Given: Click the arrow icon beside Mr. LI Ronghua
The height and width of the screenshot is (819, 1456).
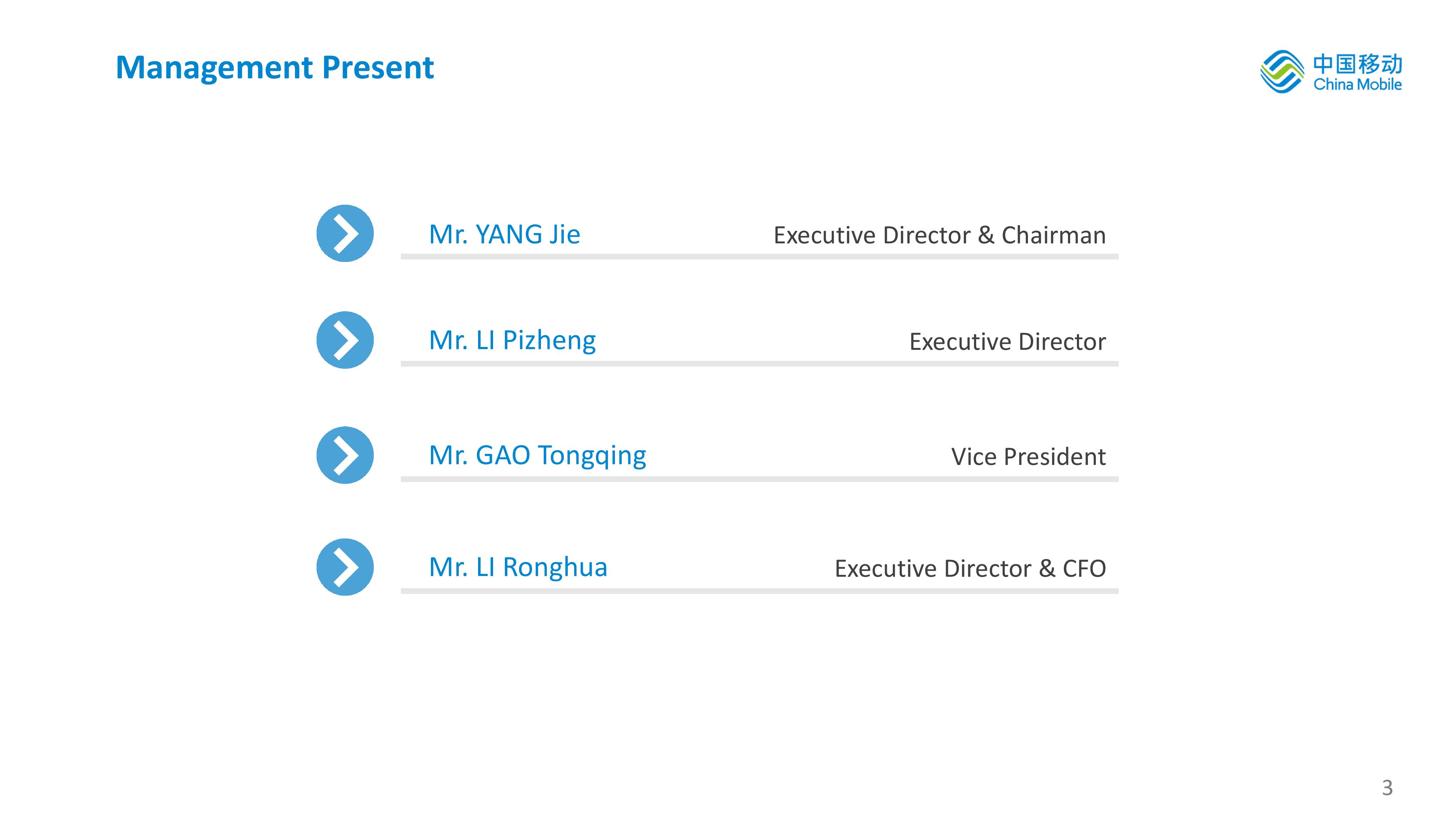Looking at the screenshot, I should coord(345,567).
